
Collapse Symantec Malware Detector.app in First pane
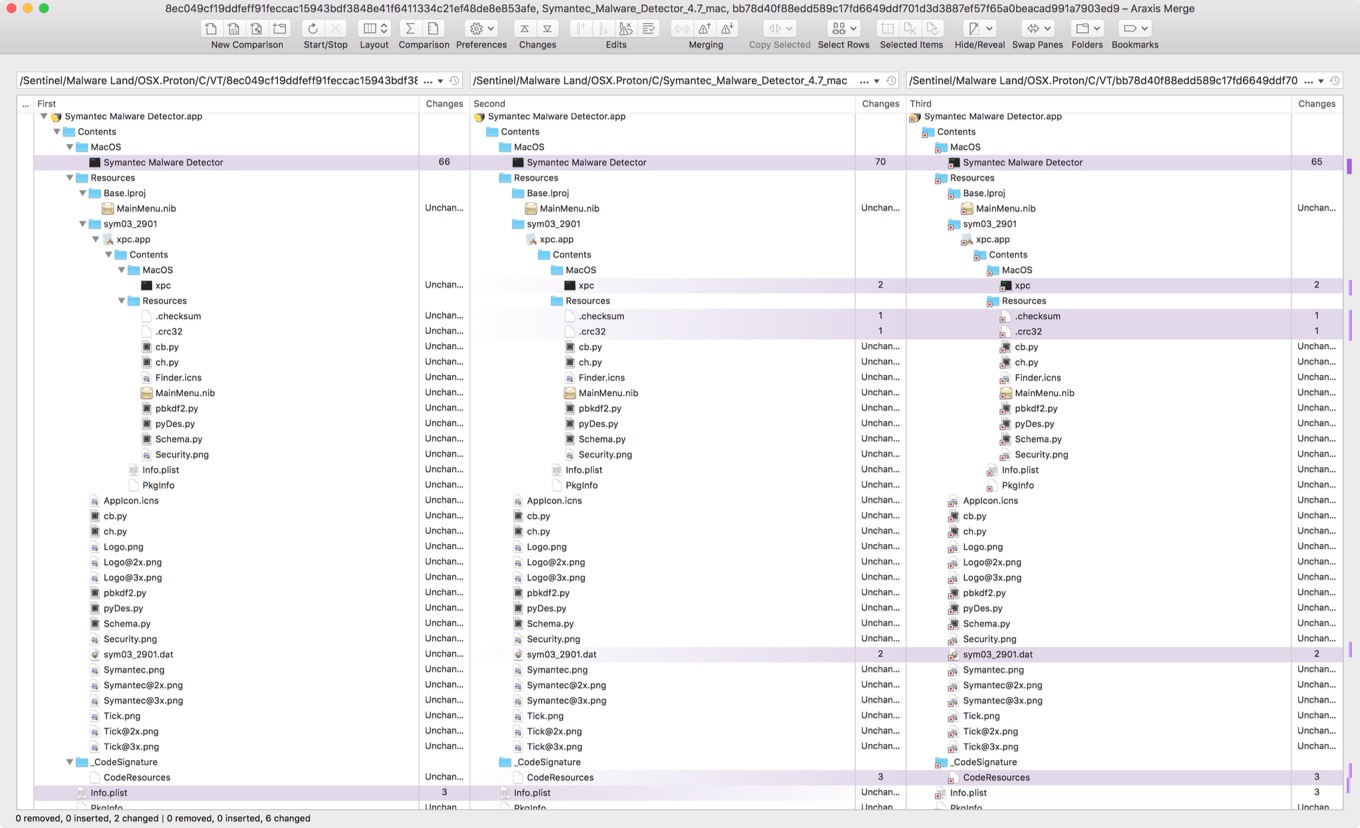click(x=44, y=116)
